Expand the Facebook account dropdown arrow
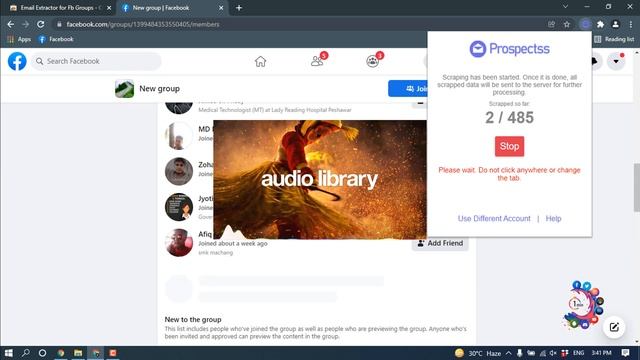640x360 pixels. [616, 61]
